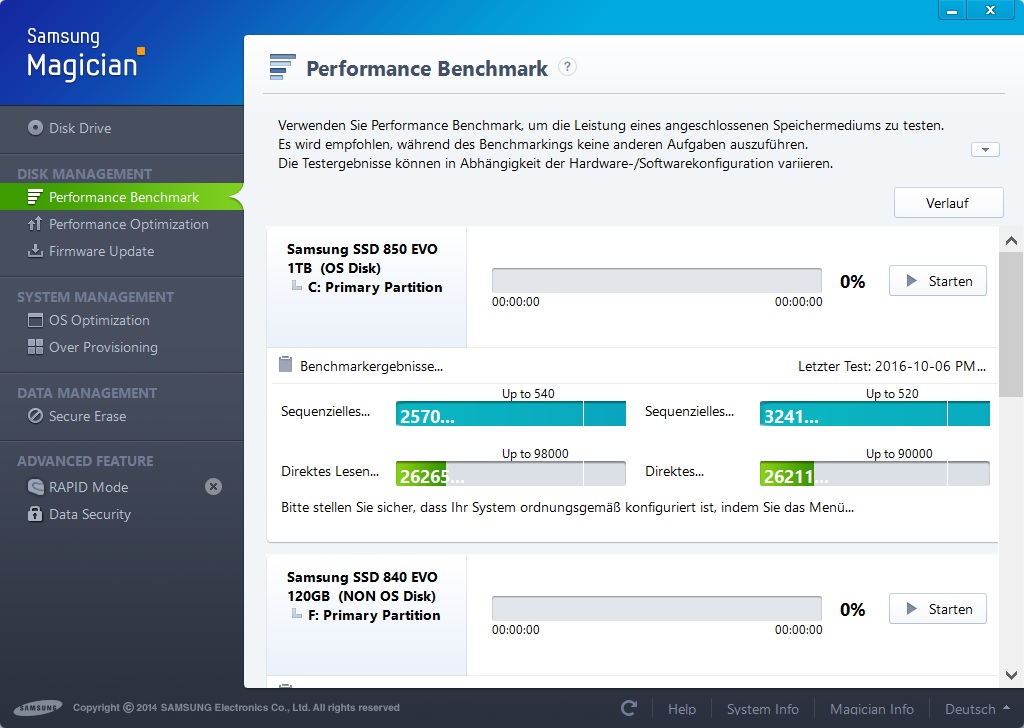Screen dimensions: 1024x728
Task: Start benchmark for Samsung SSD 850 EVO
Action: pos(938,281)
